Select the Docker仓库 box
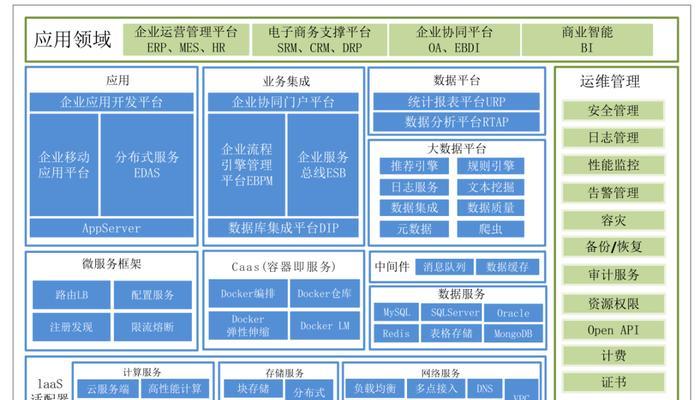Image resolution: width=700 pixels, height=400 pixels. tap(325, 293)
